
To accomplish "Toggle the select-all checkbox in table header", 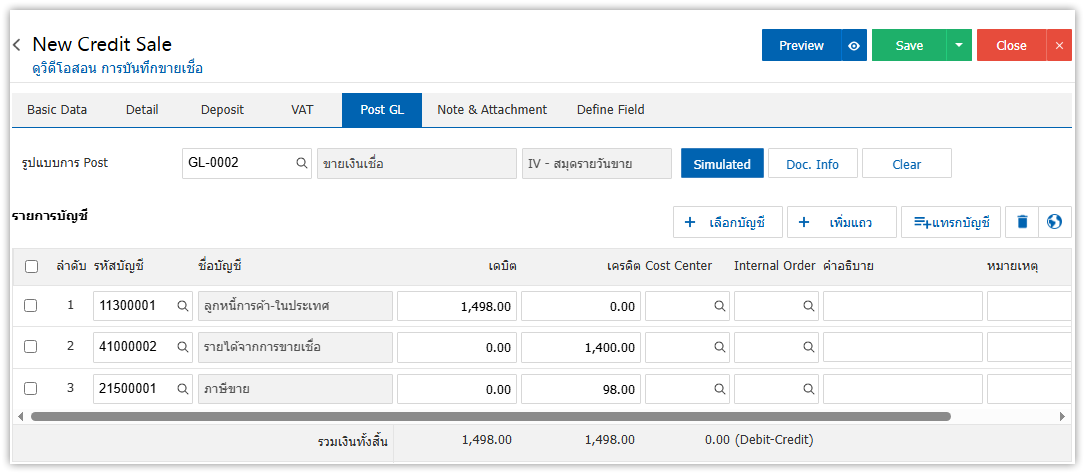I will (x=31, y=266).
